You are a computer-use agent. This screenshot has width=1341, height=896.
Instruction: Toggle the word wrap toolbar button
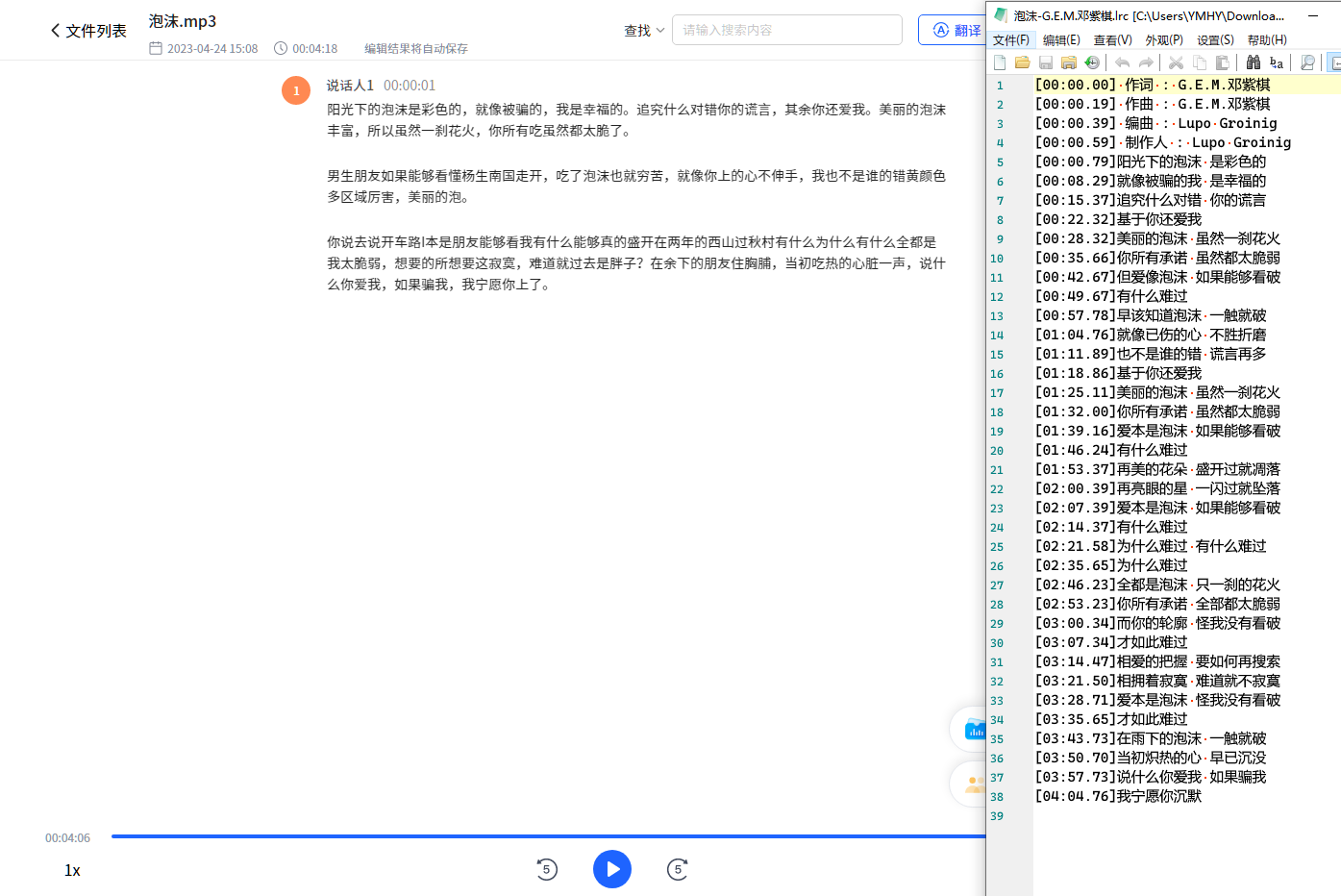(1334, 62)
